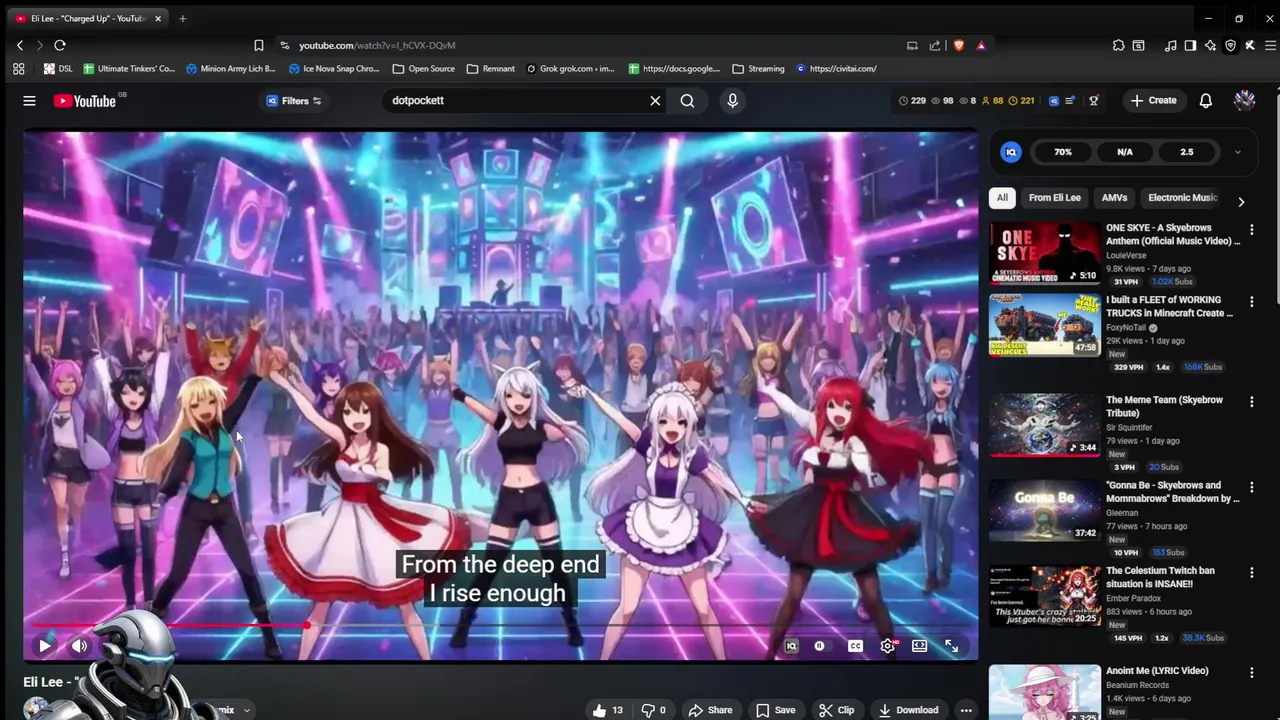The width and height of the screenshot is (1280, 720).
Task: Click the Create button
Action: tap(1153, 100)
